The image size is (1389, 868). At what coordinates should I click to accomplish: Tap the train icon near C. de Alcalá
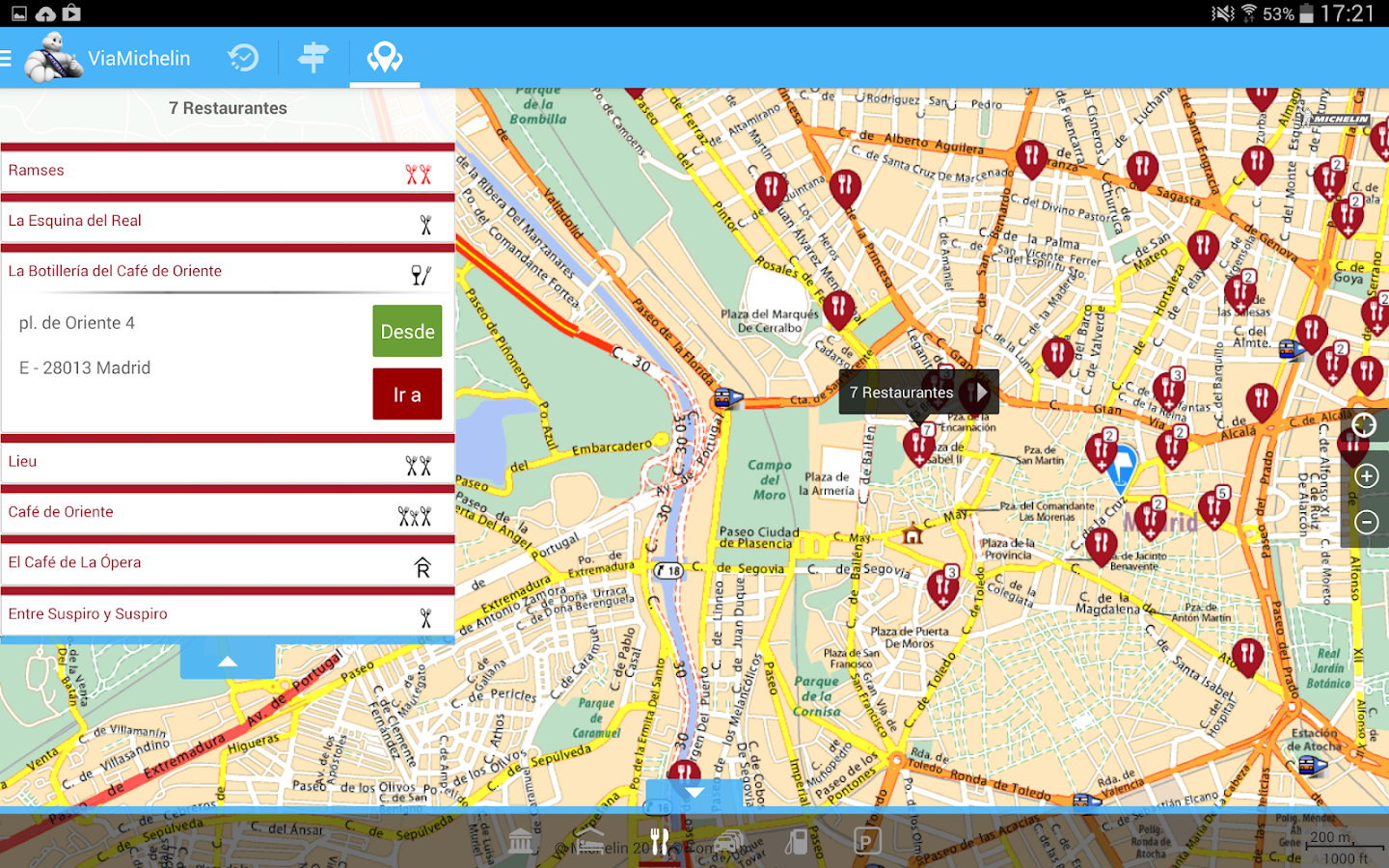point(1293,351)
